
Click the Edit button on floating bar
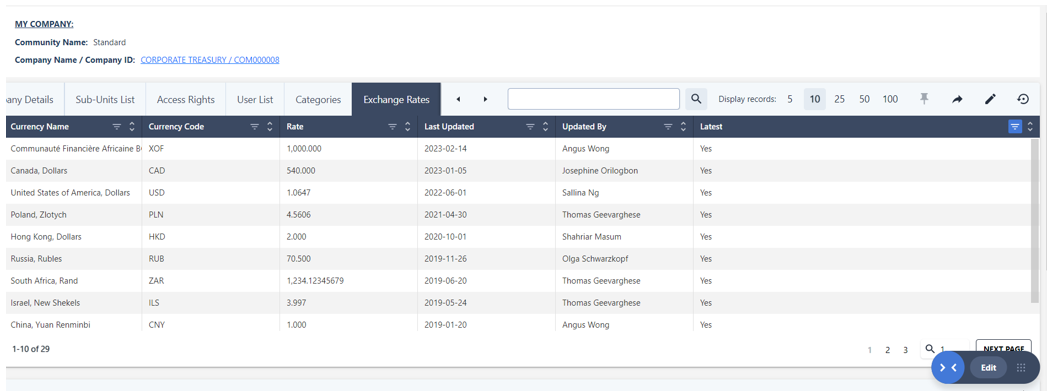point(988,367)
